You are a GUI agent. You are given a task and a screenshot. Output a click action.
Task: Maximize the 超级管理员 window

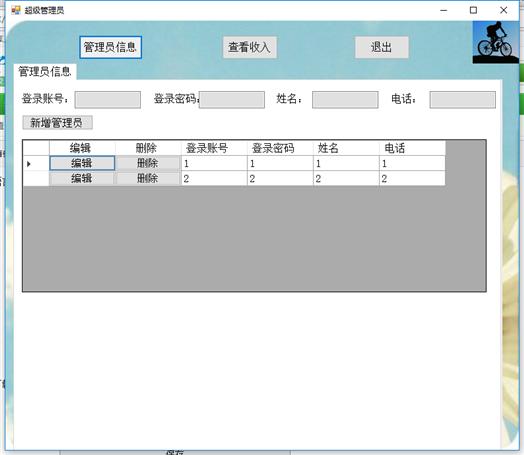(x=473, y=10)
